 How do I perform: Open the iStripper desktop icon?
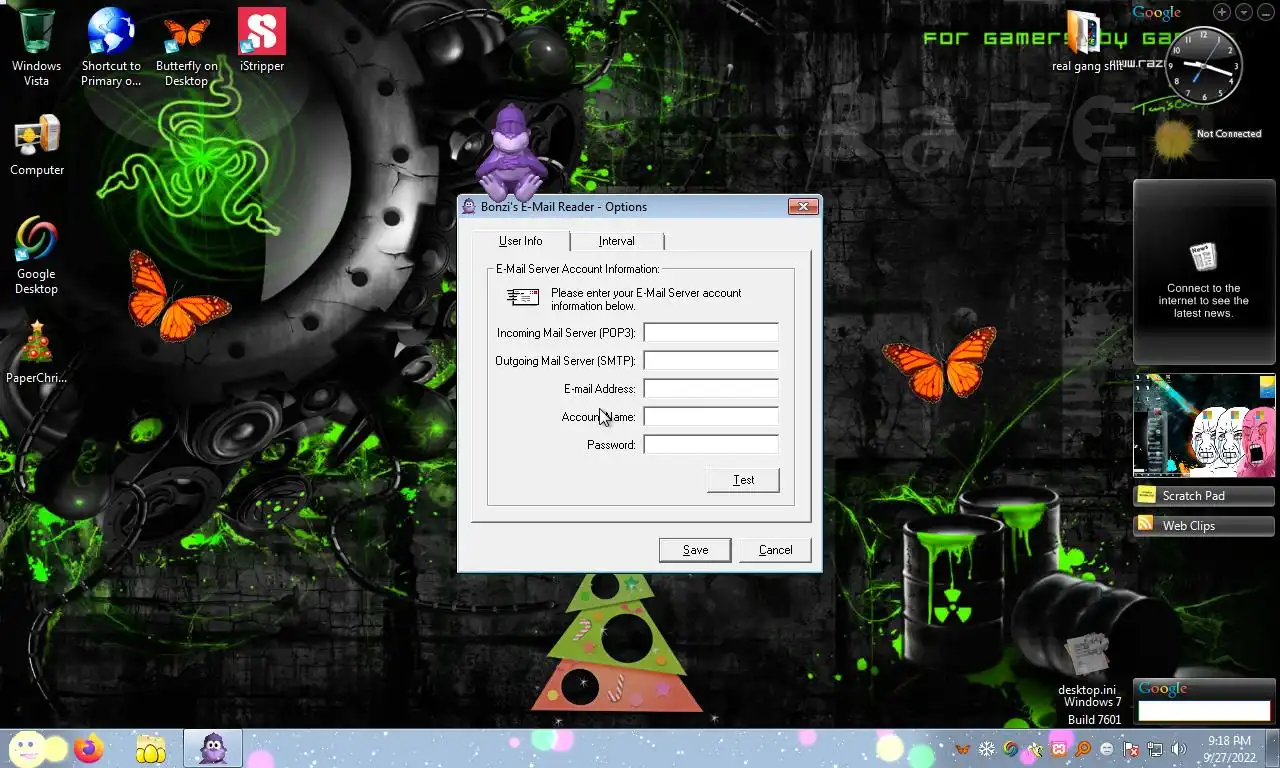(x=262, y=40)
